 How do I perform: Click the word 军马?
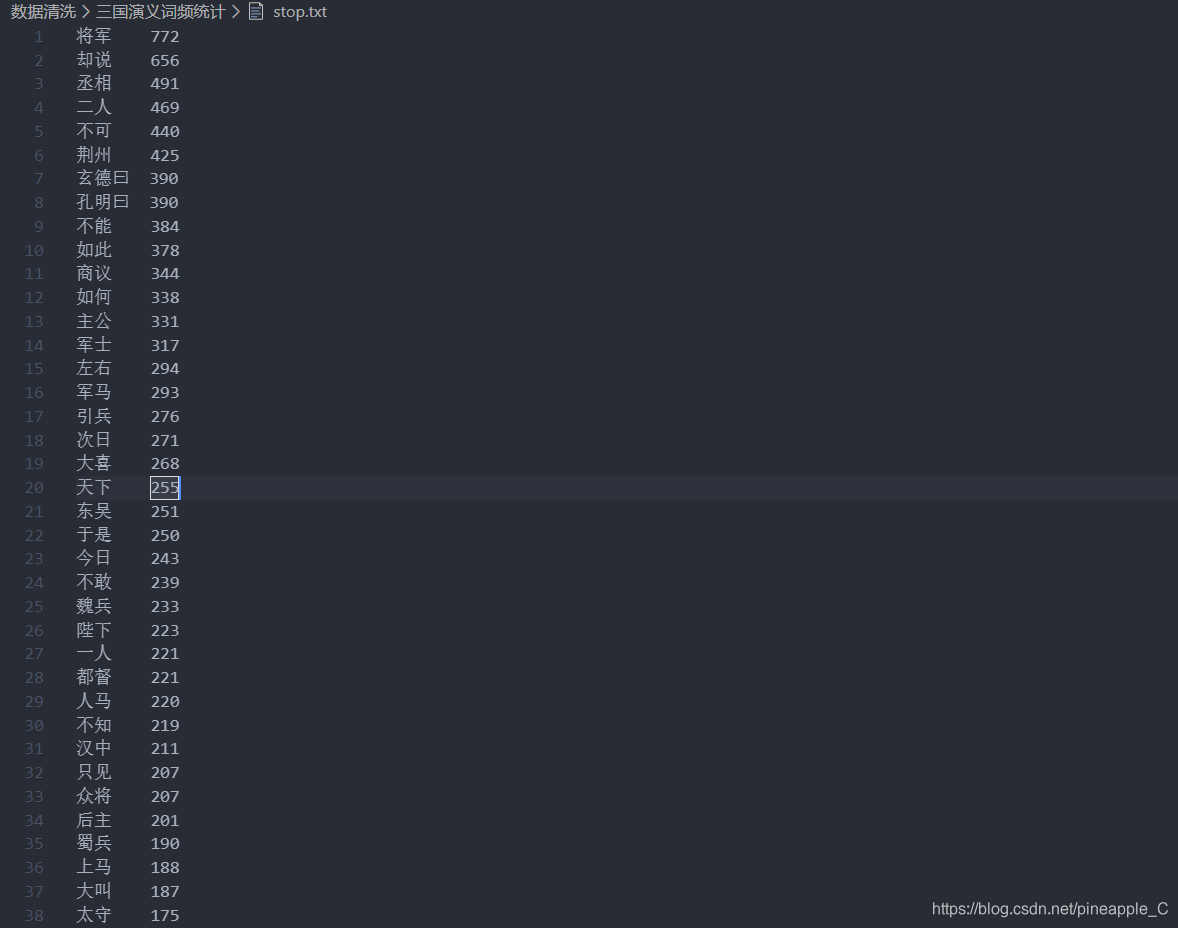(94, 392)
